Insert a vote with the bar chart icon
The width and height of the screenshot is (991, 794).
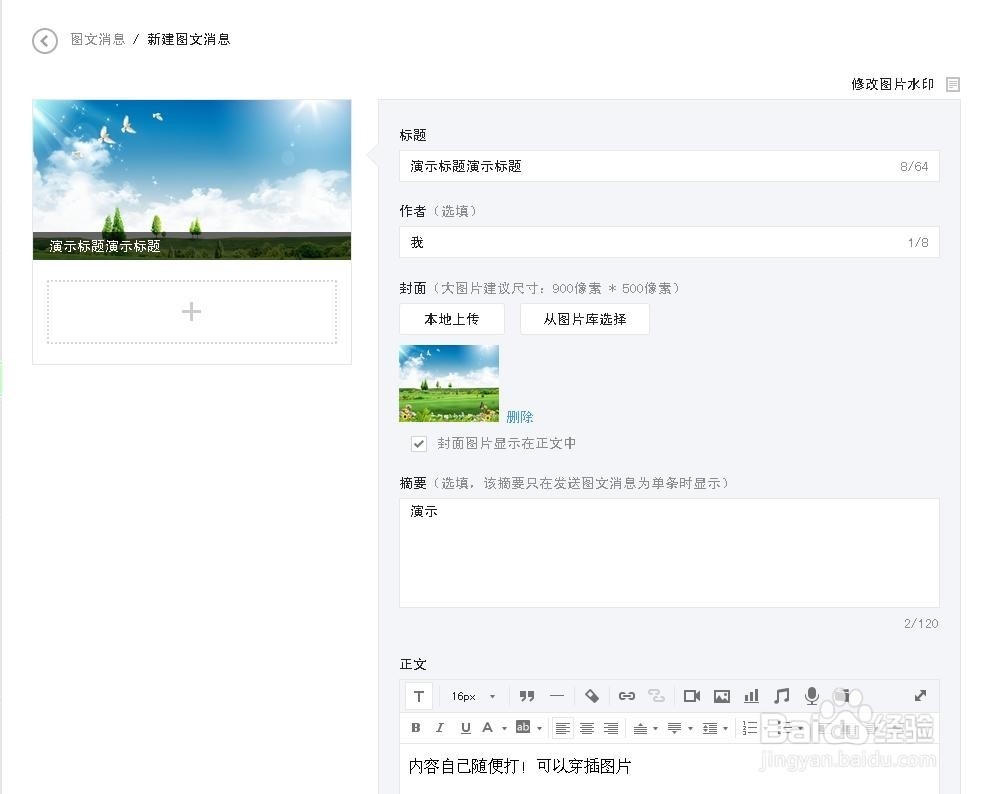751,696
